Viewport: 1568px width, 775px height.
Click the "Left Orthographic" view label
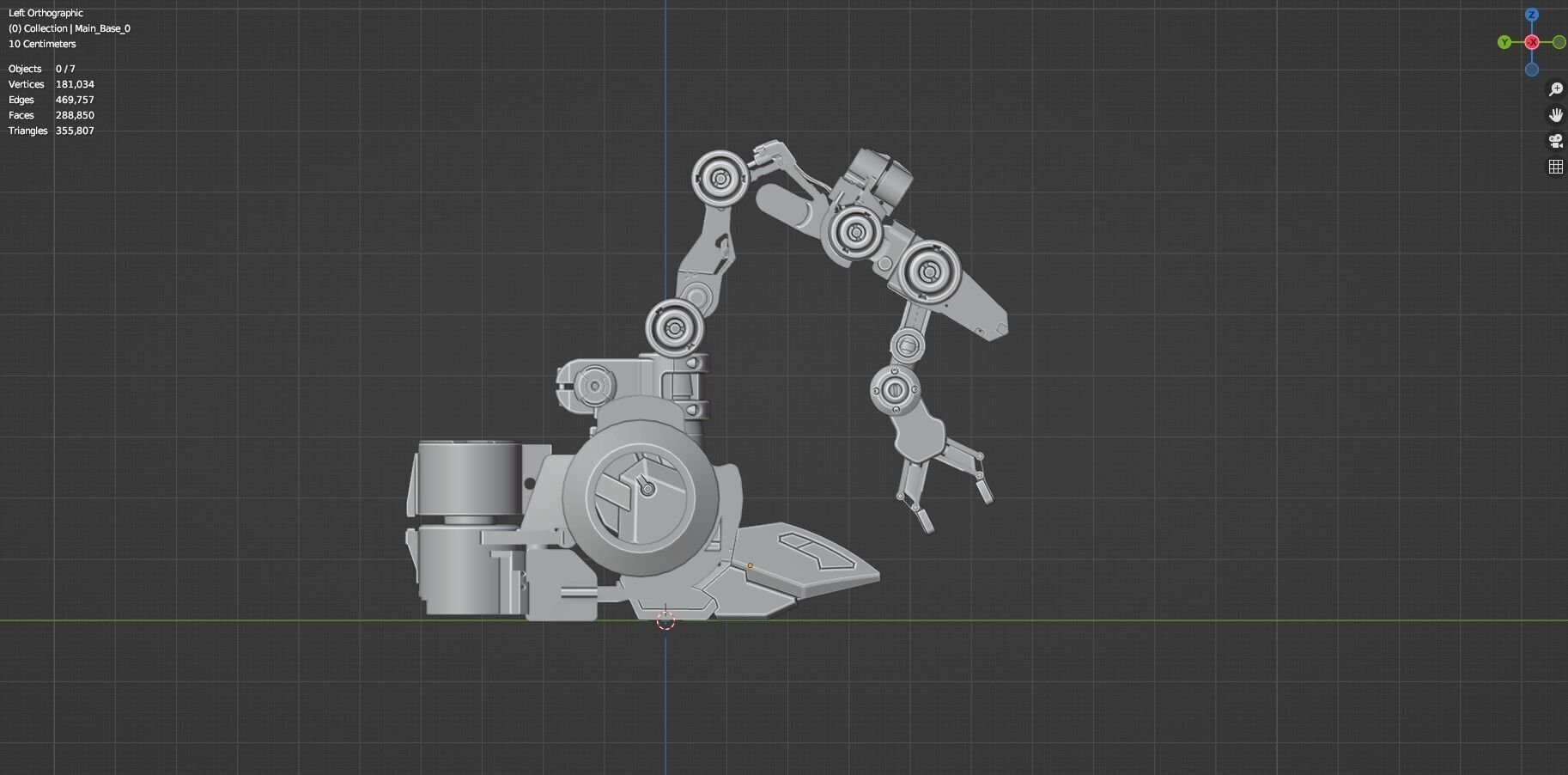[46, 13]
